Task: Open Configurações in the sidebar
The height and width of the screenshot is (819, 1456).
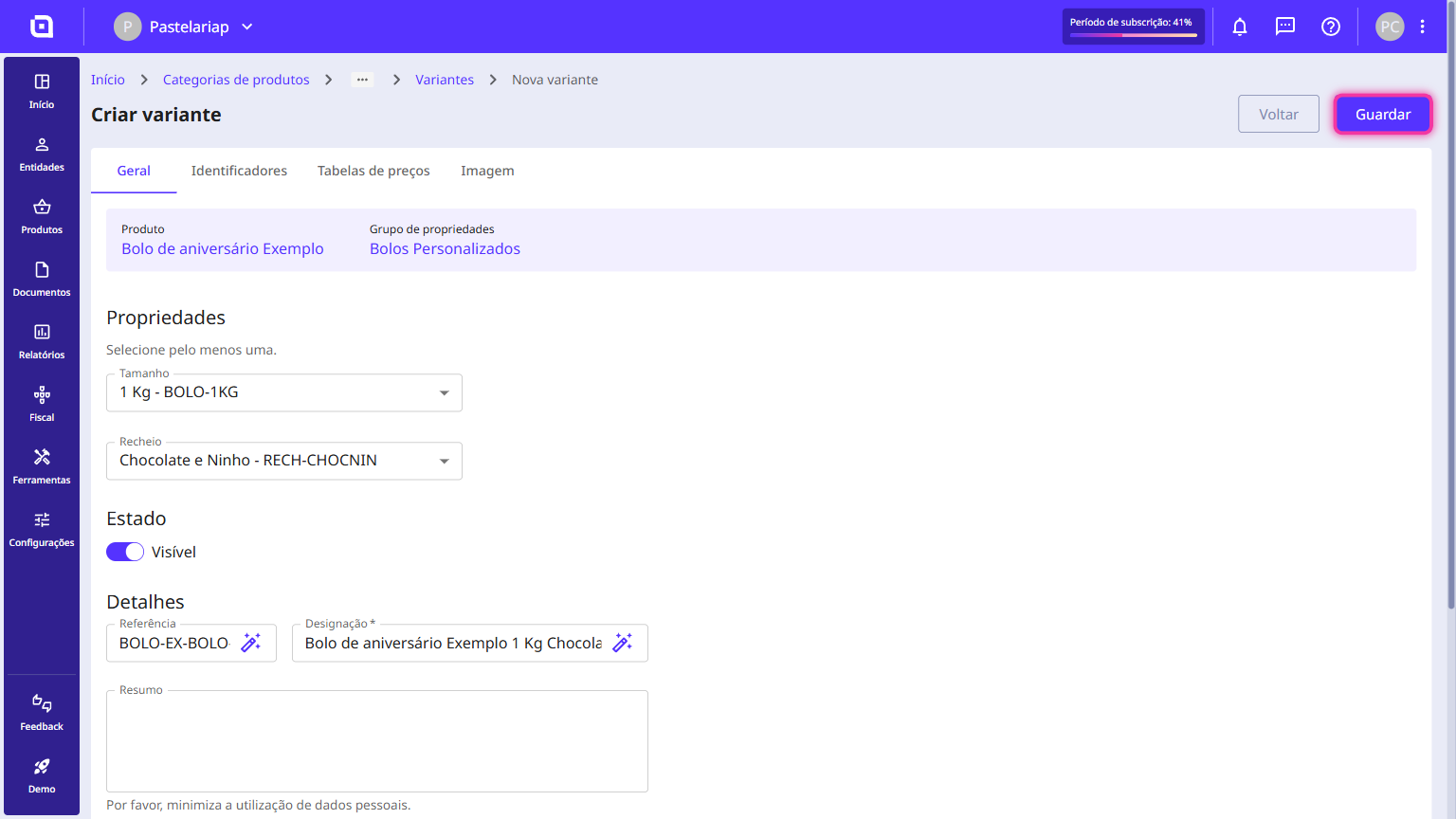Action: tap(42, 529)
